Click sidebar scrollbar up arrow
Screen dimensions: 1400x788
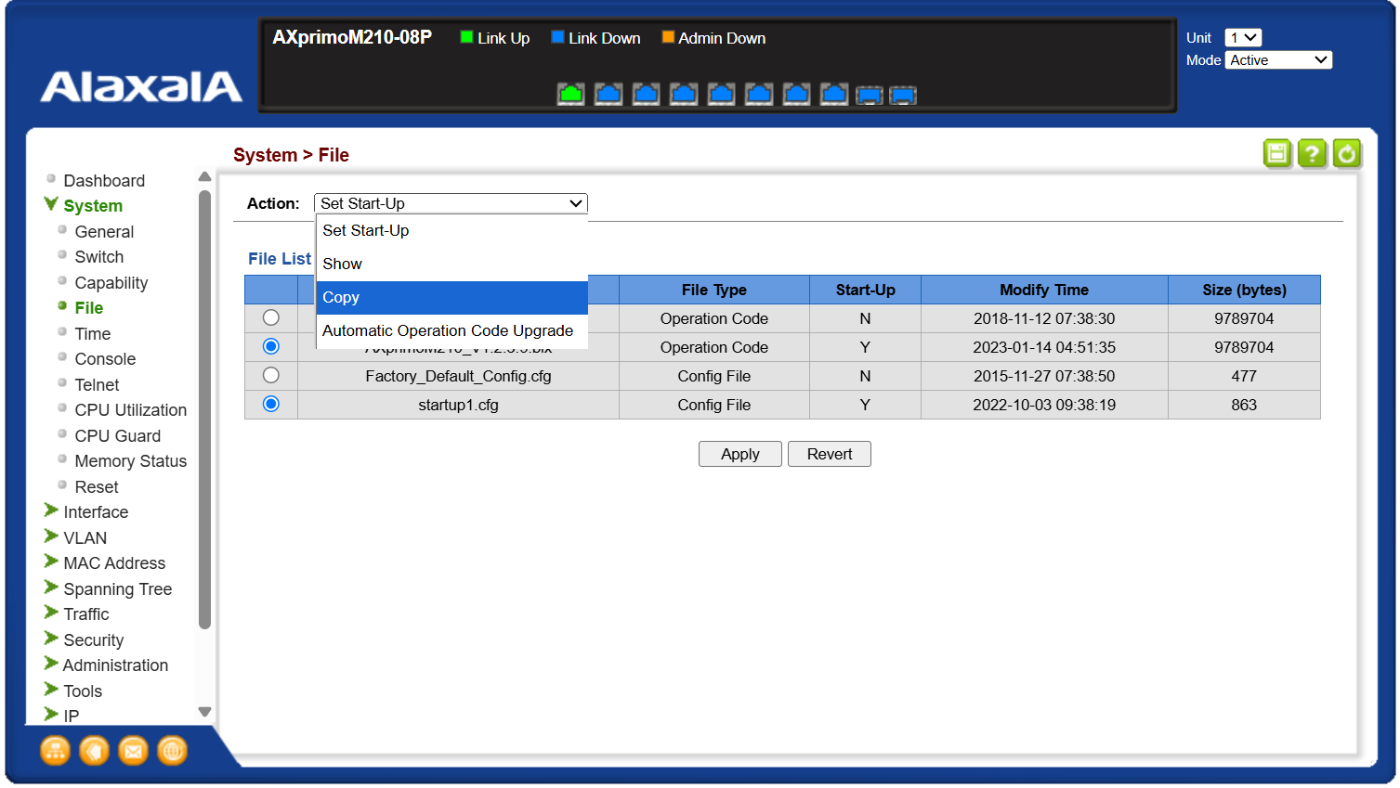[x=205, y=177]
